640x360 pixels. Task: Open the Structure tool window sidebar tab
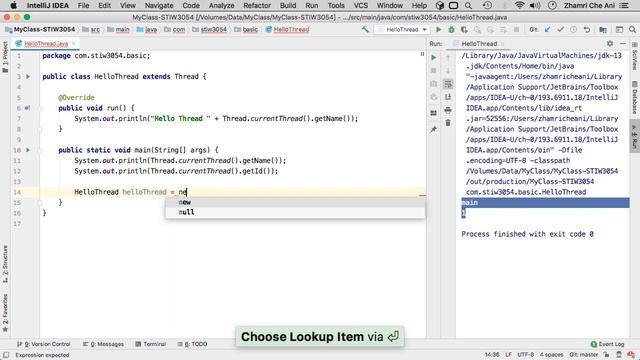(x=5, y=264)
